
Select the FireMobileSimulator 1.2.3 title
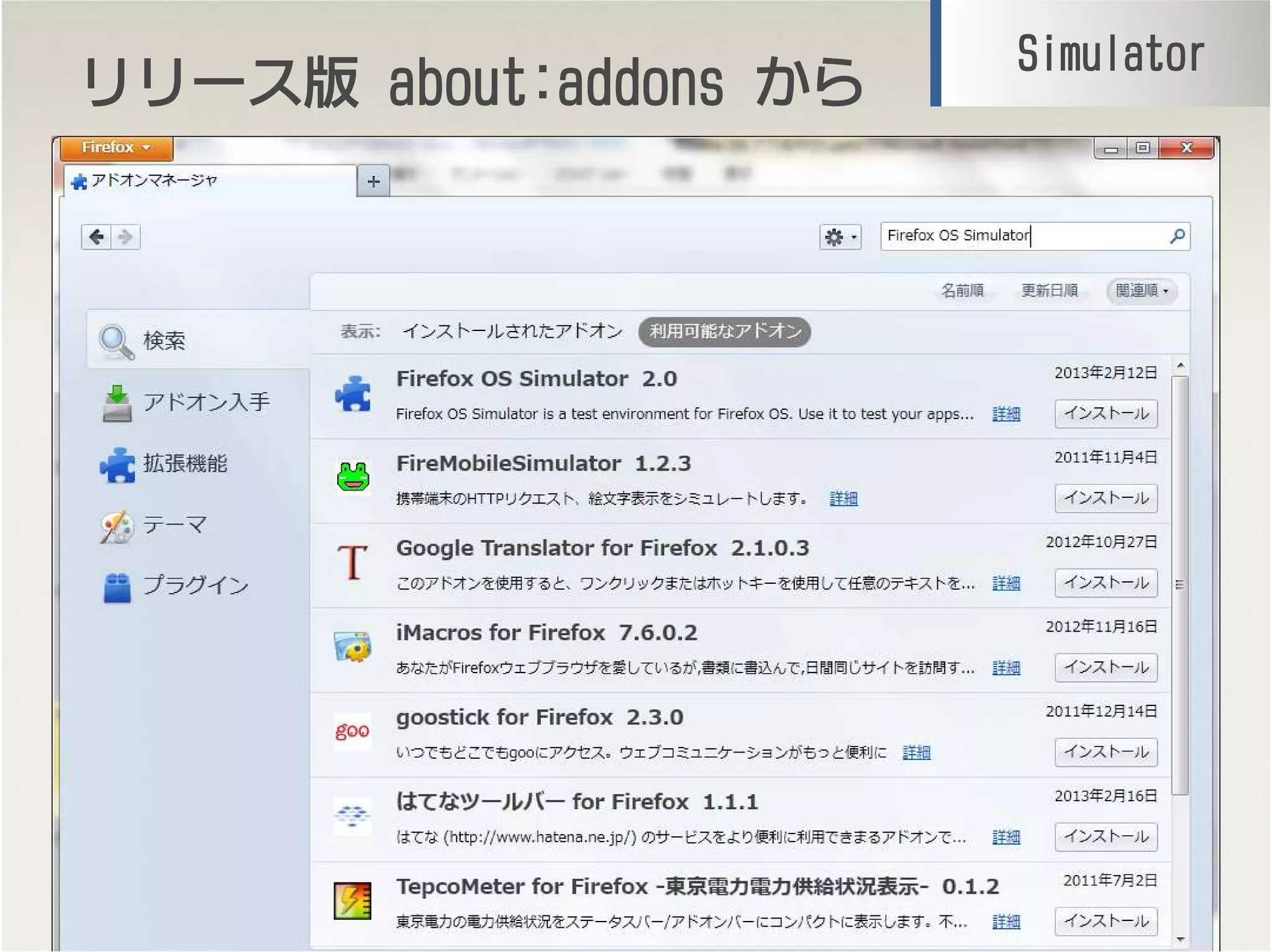coord(543,463)
